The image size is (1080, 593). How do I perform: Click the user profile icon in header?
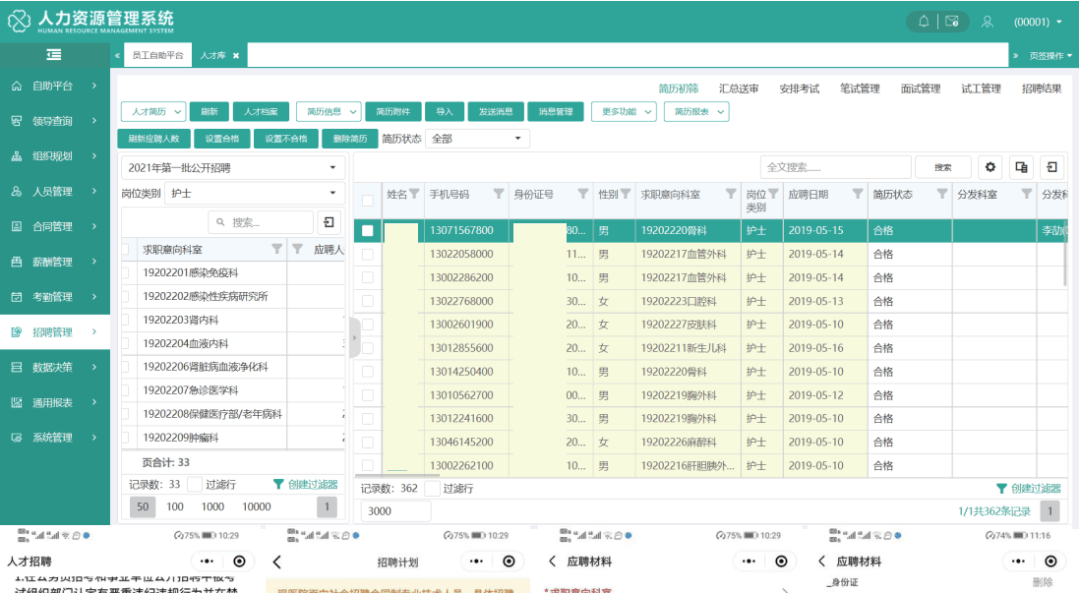point(987,21)
